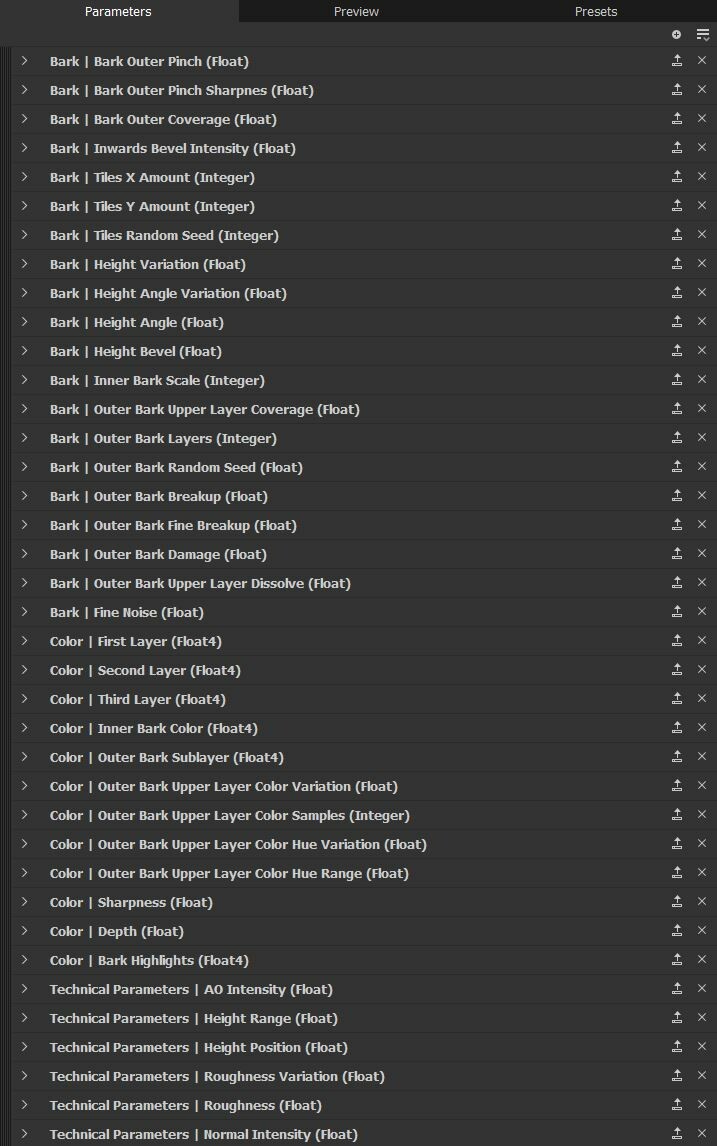Click export icon for Bark Highlights
The image size is (717, 1146).
coord(677,960)
